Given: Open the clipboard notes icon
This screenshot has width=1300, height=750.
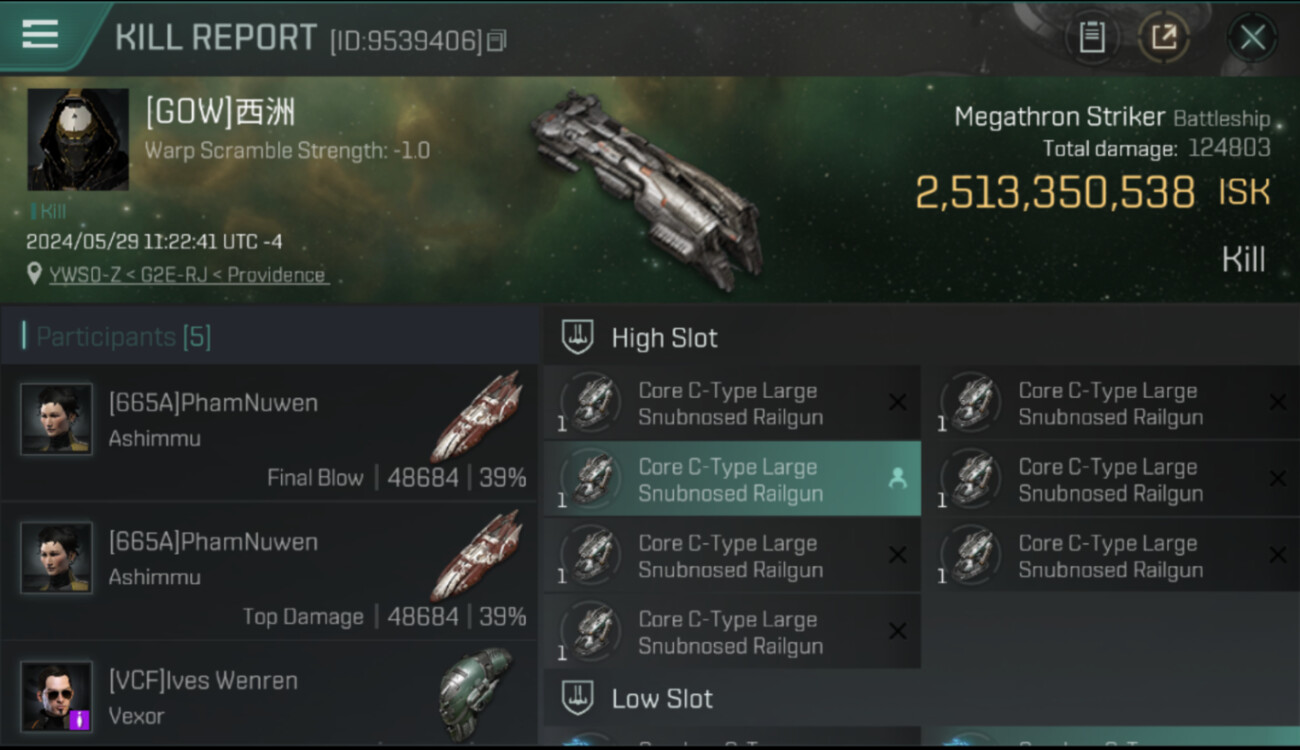Looking at the screenshot, I should (1091, 38).
